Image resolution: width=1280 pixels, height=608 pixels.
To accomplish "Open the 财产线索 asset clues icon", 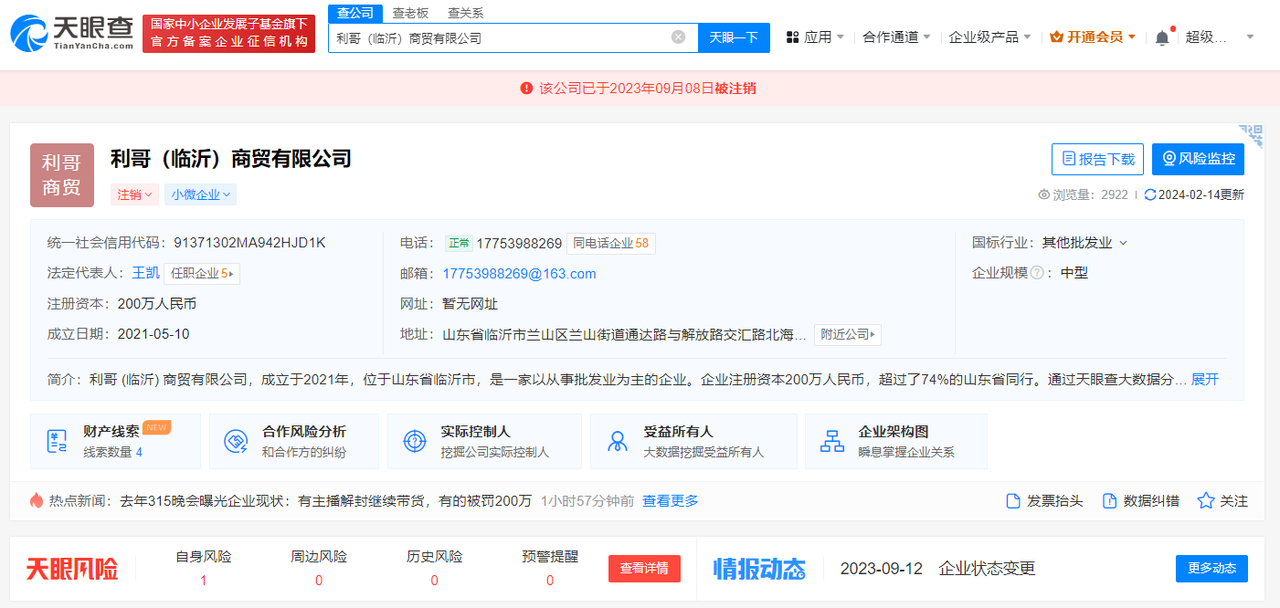I will (x=57, y=441).
